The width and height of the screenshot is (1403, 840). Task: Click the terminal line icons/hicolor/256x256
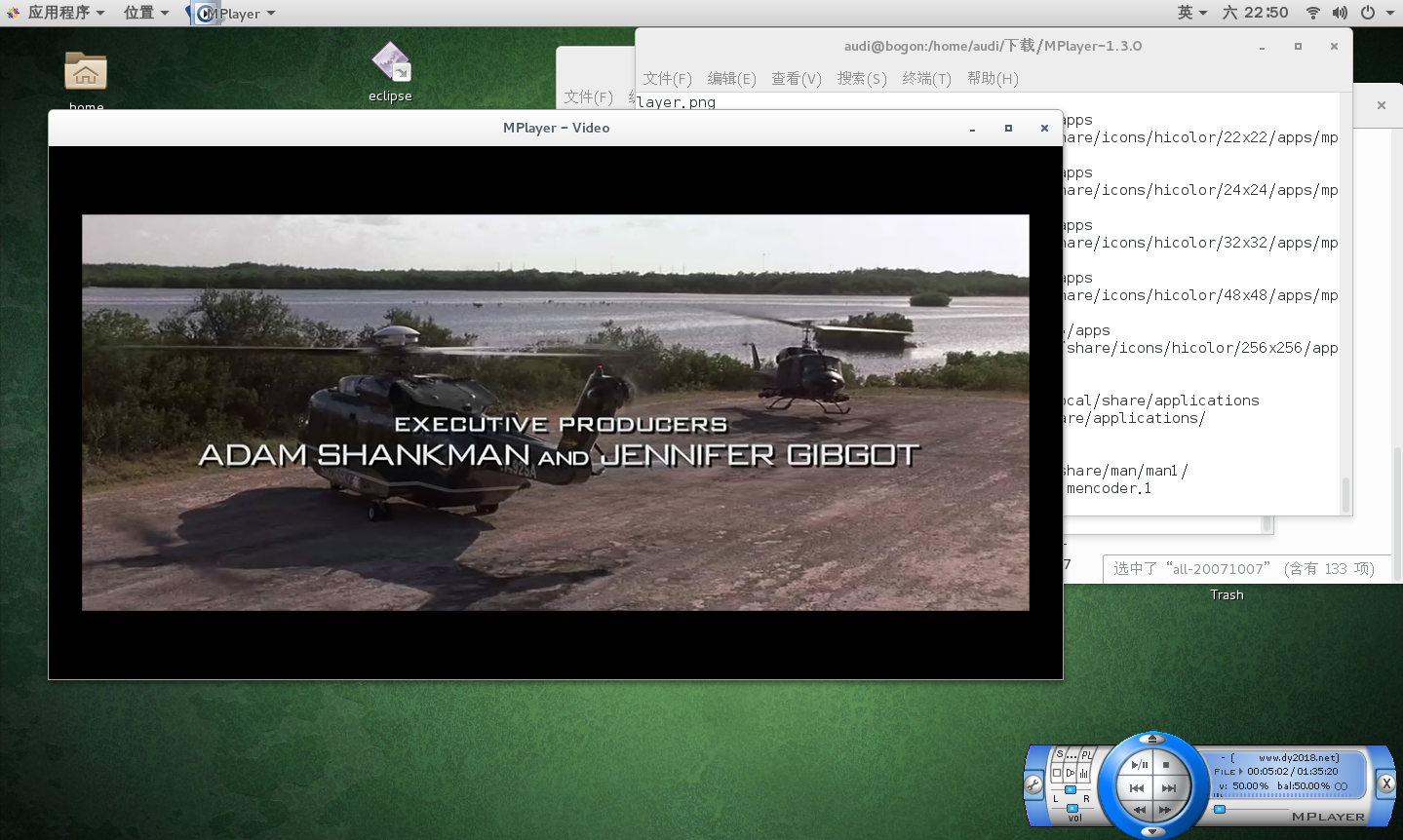click(1201, 348)
